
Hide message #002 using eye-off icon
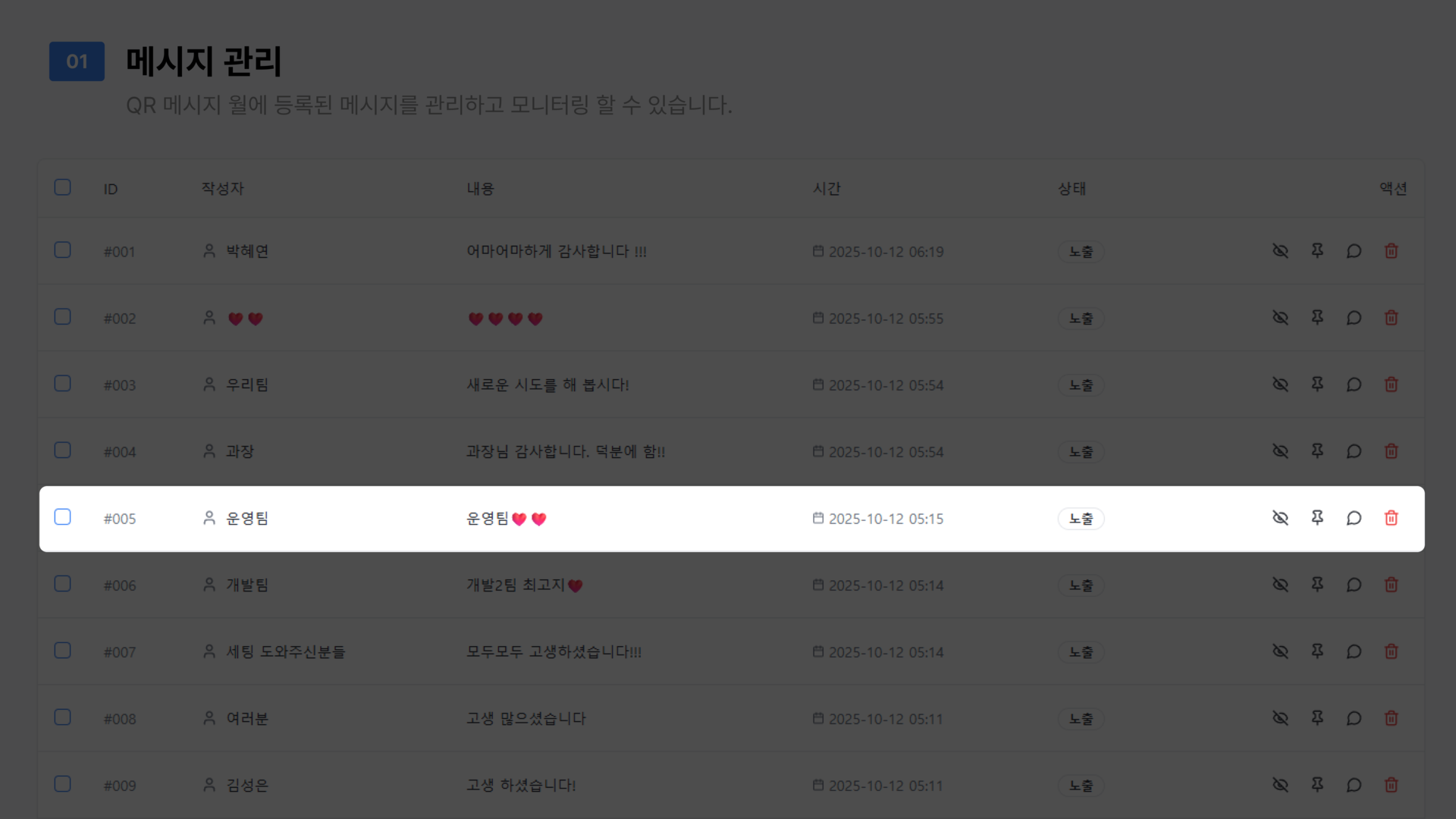1280,318
